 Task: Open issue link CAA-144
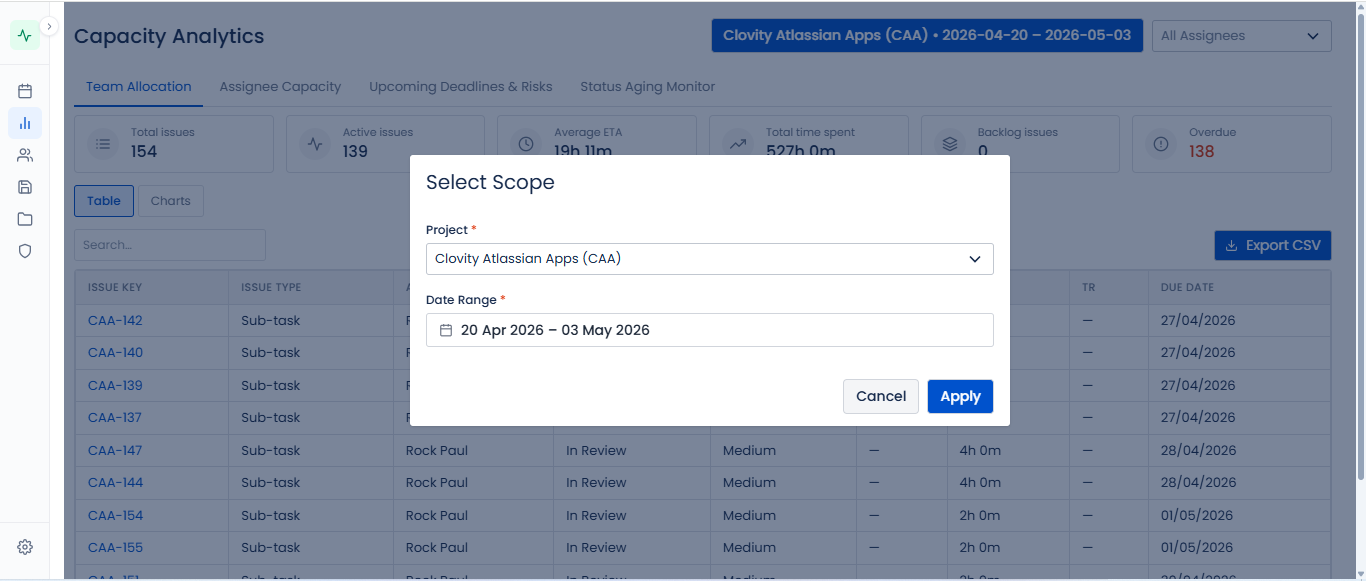pyautogui.click(x=115, y=483)
